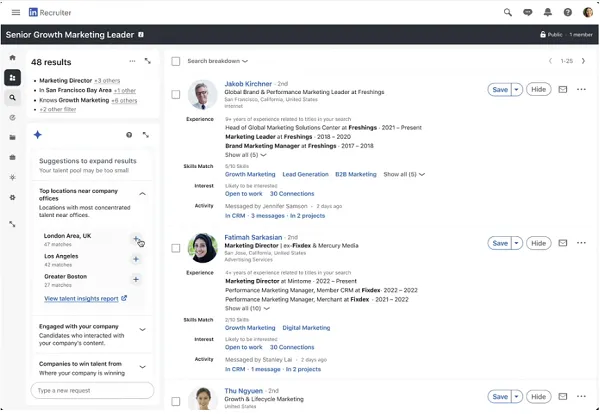Open more actions for Jakob Kirchner
Viewport: 600px width, 414px height.
click(581, 90)
